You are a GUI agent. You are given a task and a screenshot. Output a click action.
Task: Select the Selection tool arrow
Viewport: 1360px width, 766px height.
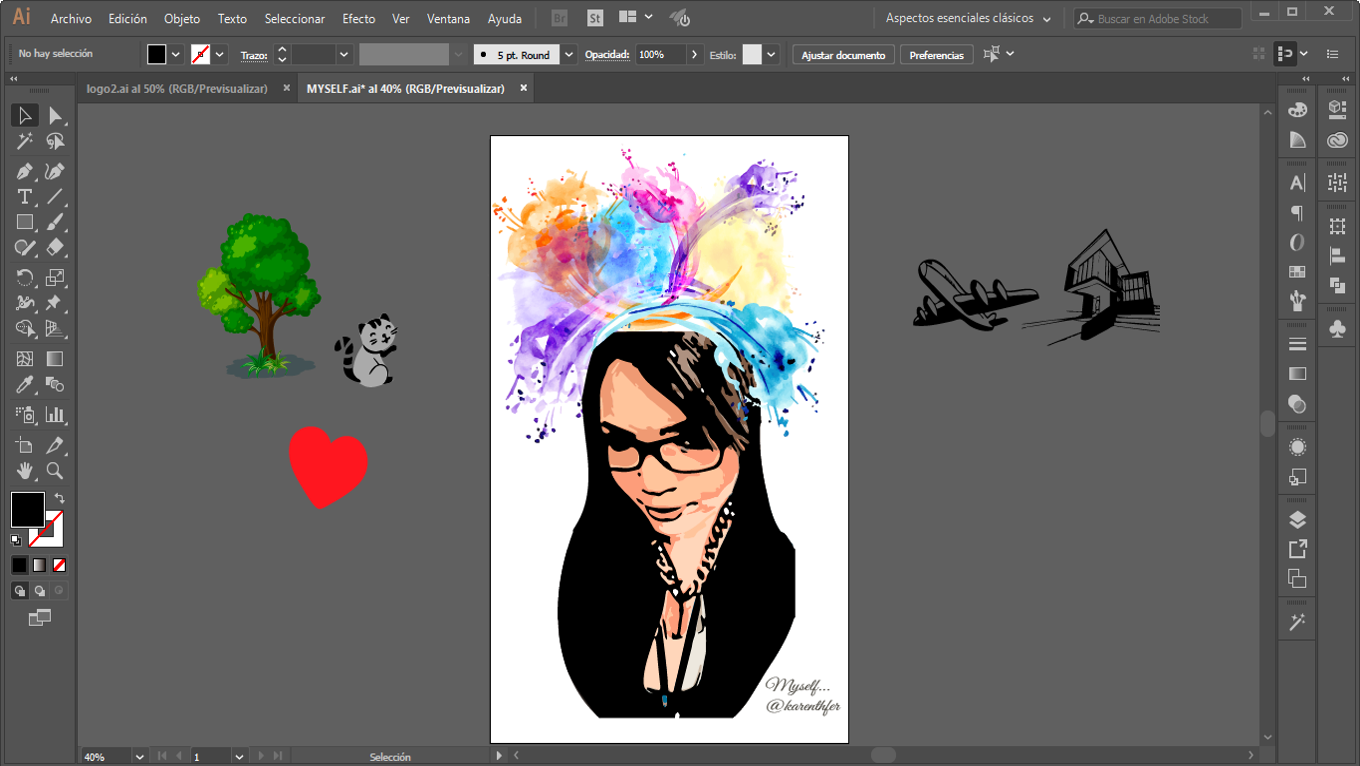(25, 116)
